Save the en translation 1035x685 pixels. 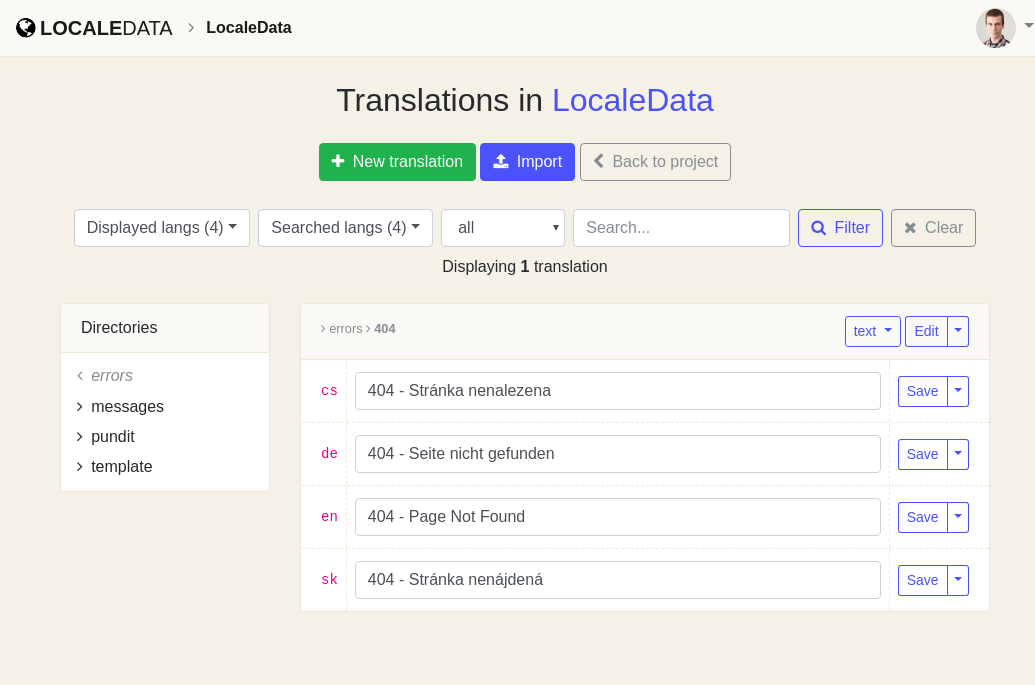[x=923, y=517]
